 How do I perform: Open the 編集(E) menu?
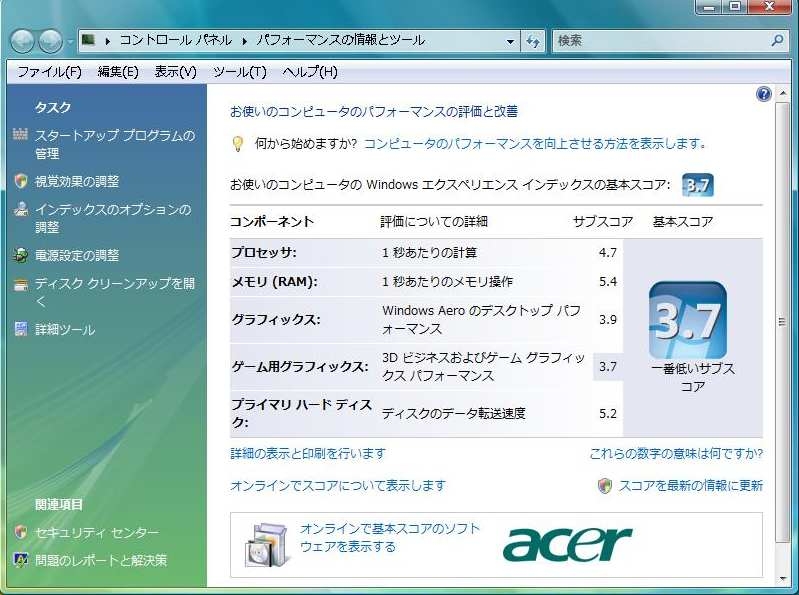[x=118, y=72]
